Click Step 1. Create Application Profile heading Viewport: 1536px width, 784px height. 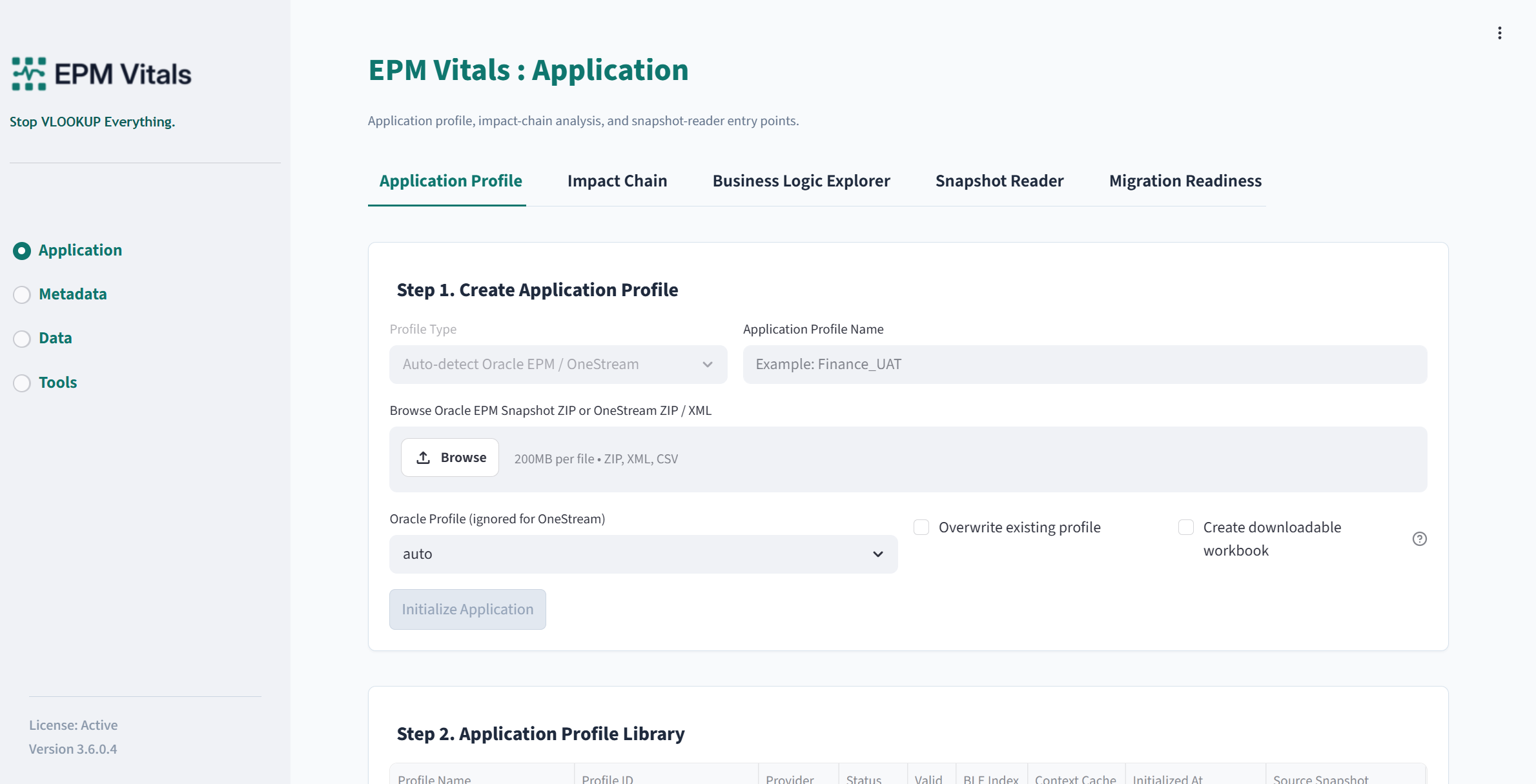click(x=537, y=290)
